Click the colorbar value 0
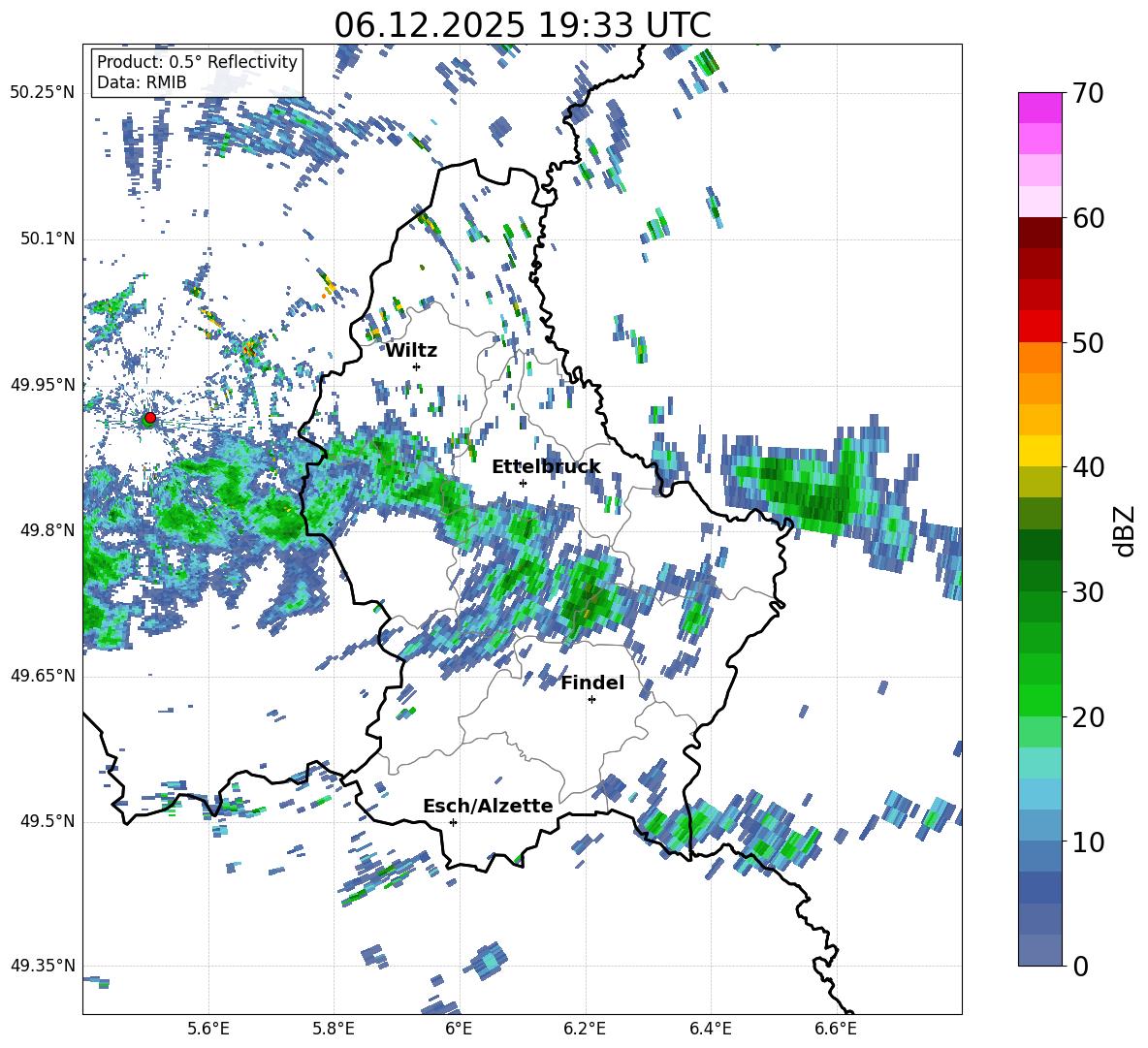The height and width of the screenshot is (1048, 1148). [1080, 966]
